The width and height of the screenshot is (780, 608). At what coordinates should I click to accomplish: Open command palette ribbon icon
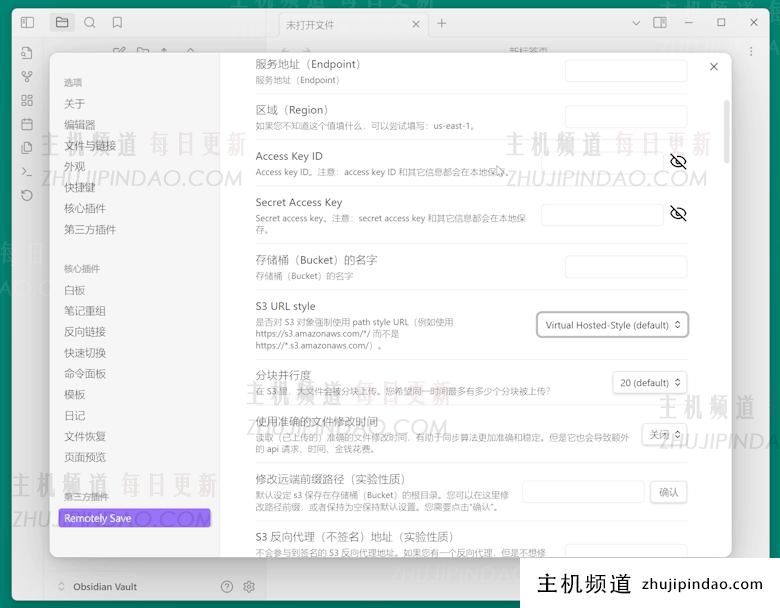27,171
